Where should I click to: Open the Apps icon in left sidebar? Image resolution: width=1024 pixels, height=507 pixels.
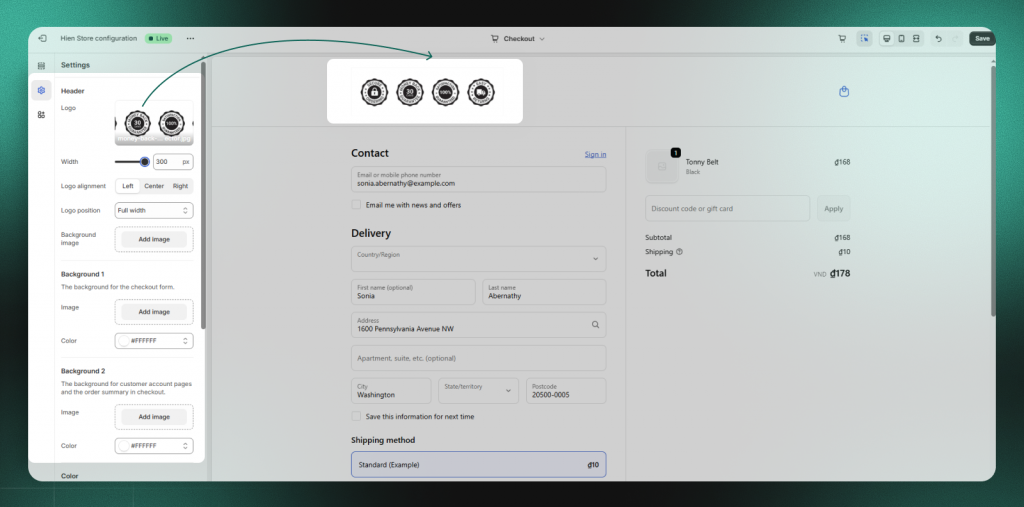tap(41, 115)
